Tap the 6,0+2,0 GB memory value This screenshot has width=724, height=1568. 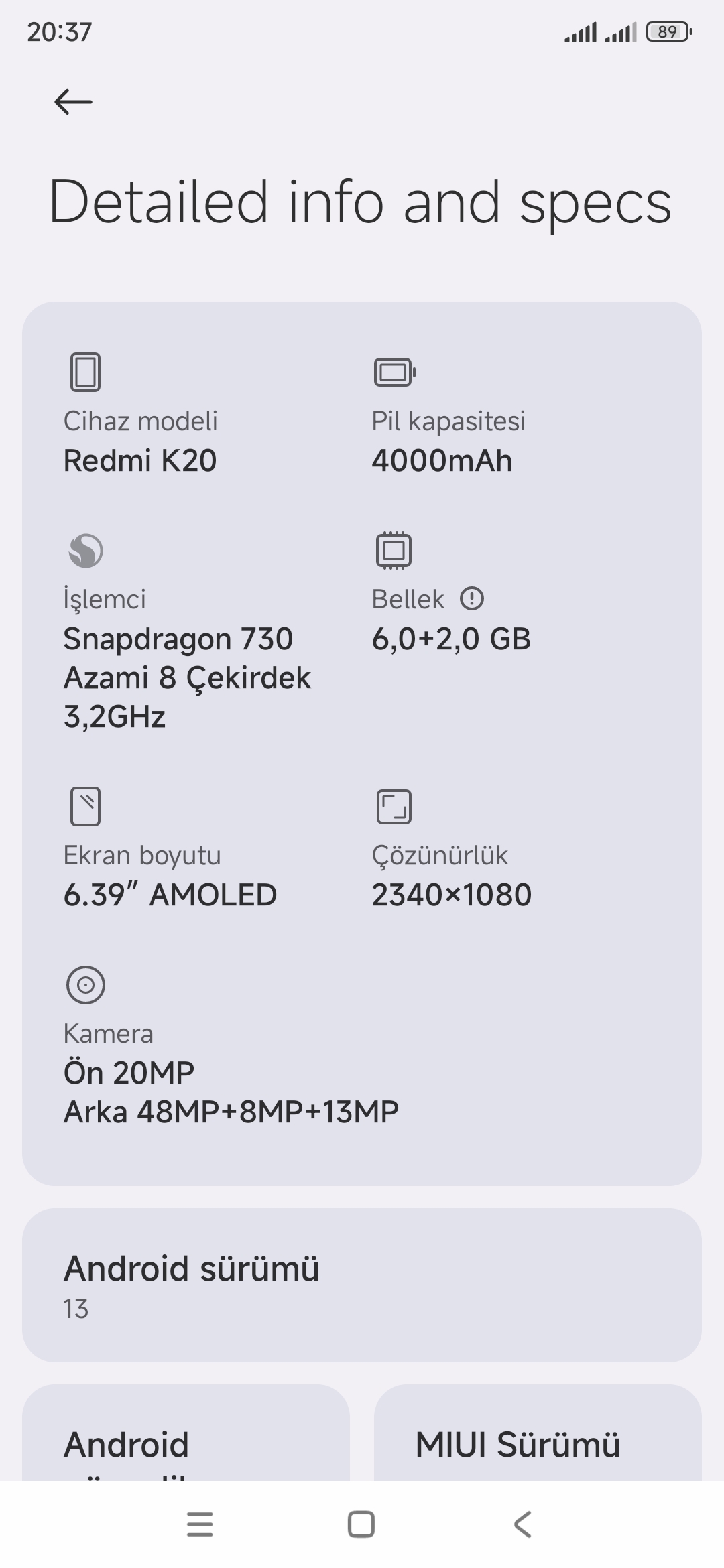(x=451, y=639)
